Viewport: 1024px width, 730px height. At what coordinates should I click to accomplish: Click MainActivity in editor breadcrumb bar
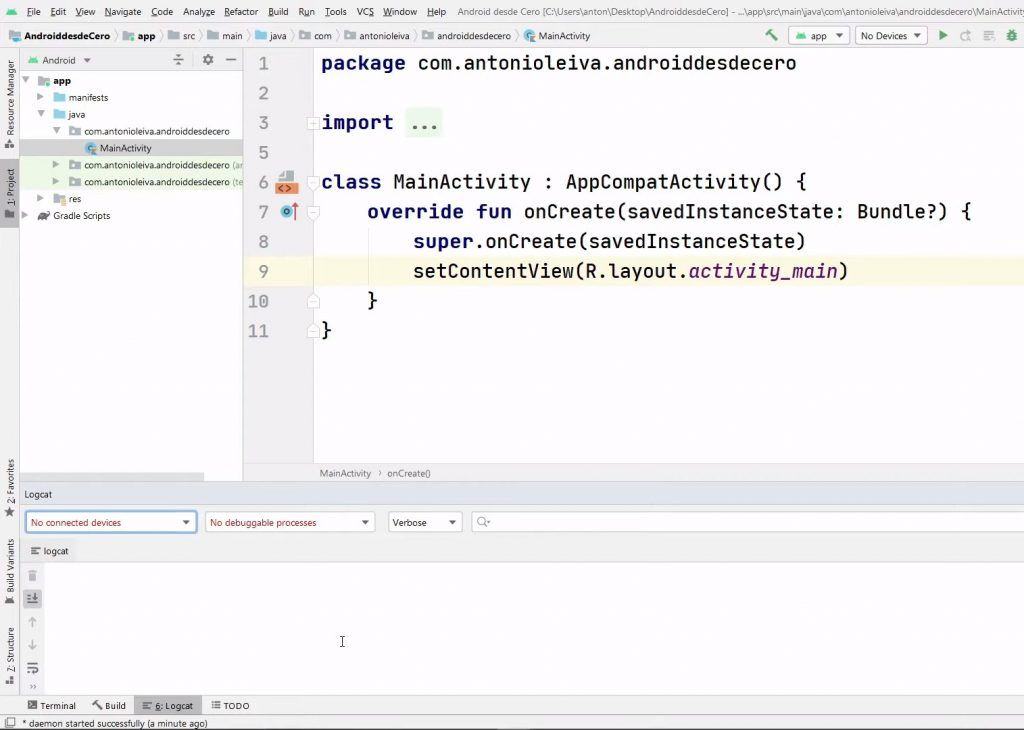[345, 473]
